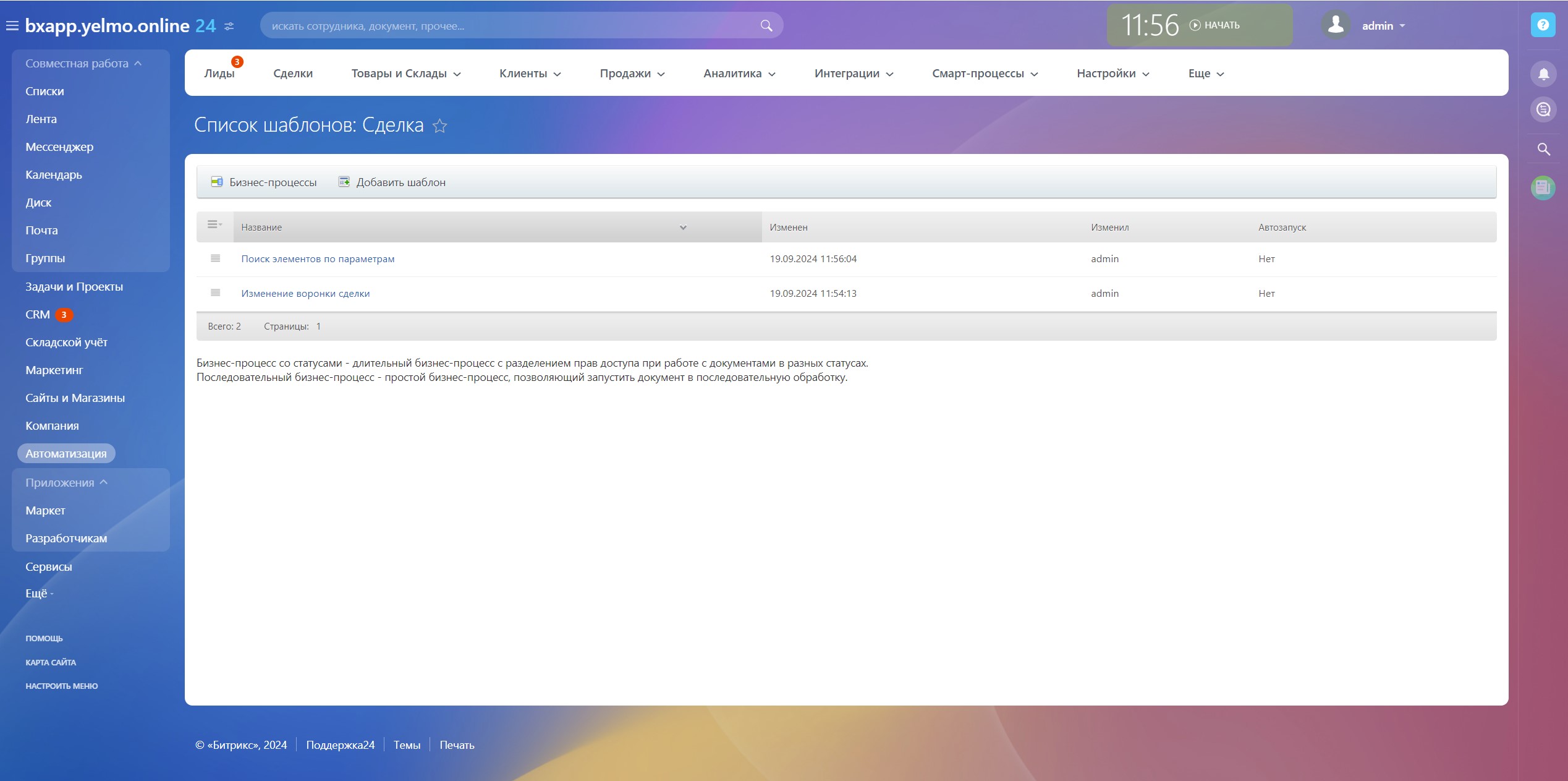Open the chat messages icon in the right panel
The width and height of the screenshot is (1568, 781).
1543,110
